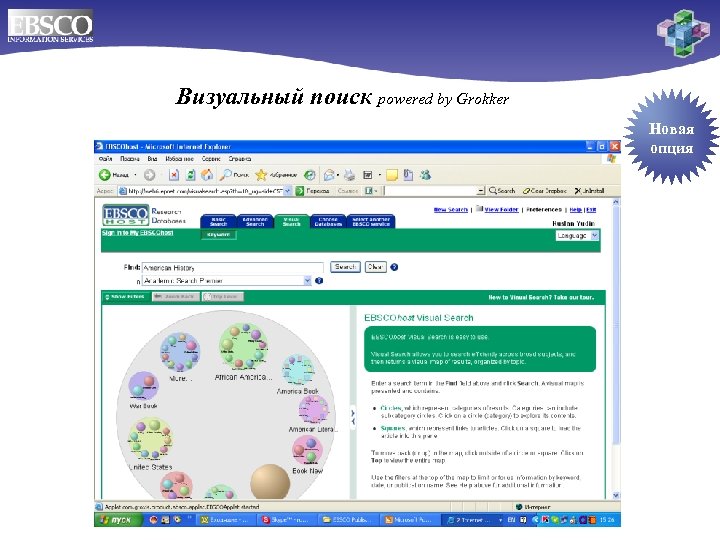Select the Book New category circle
720x540 pixels.
(308, 450)
